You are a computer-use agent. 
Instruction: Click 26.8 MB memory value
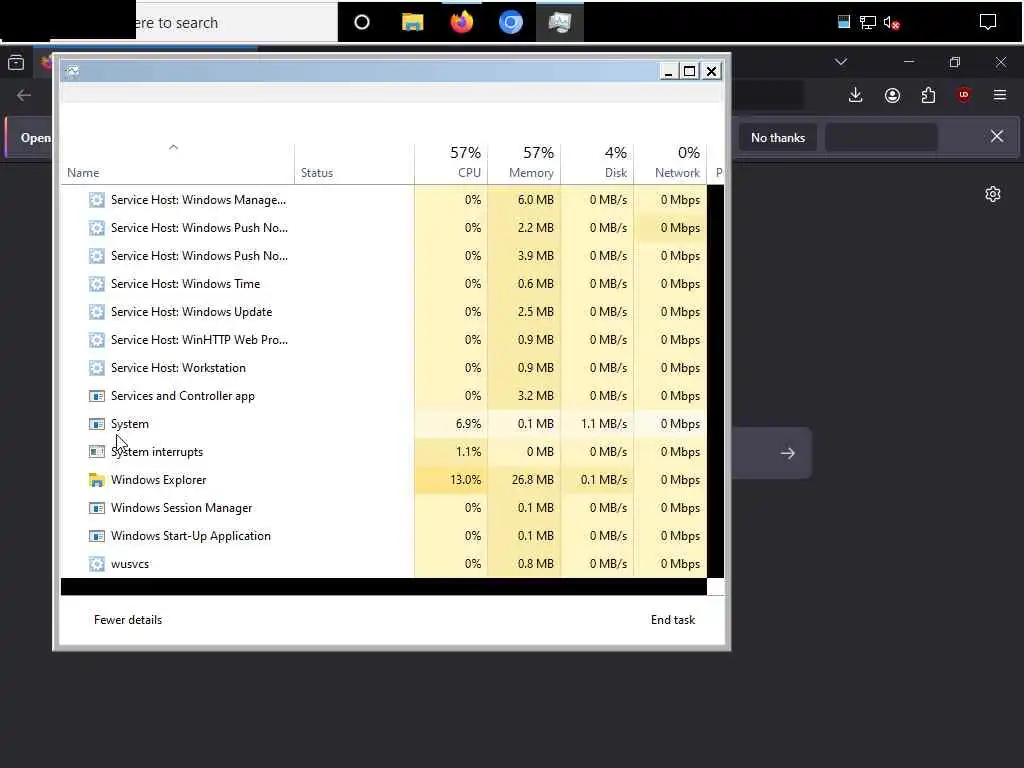tap(532, 480)
